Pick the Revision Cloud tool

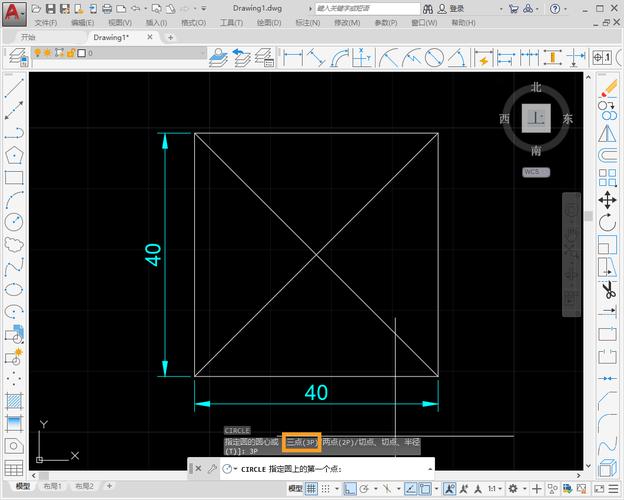pos(14,244)
